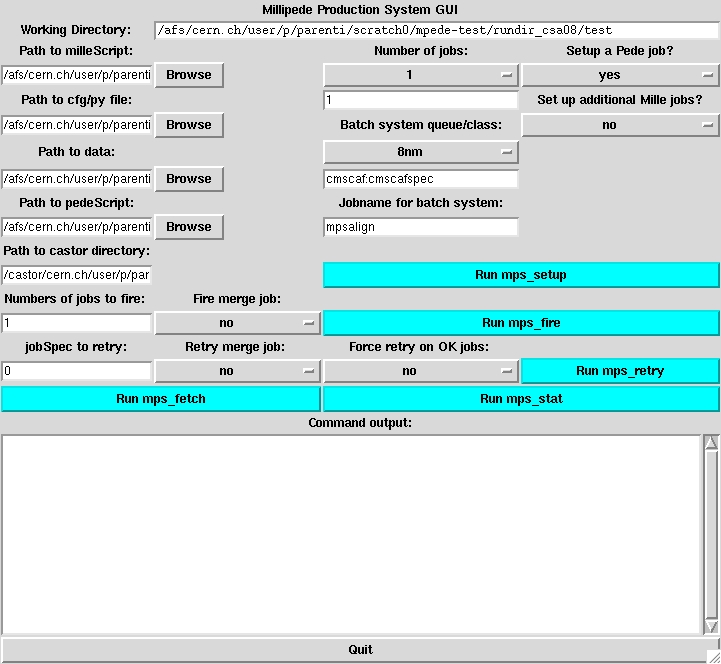The height and width of the screenshot is (664, 721).
Task: Open the Retry merge job dropdown
Action: [237, 371]
